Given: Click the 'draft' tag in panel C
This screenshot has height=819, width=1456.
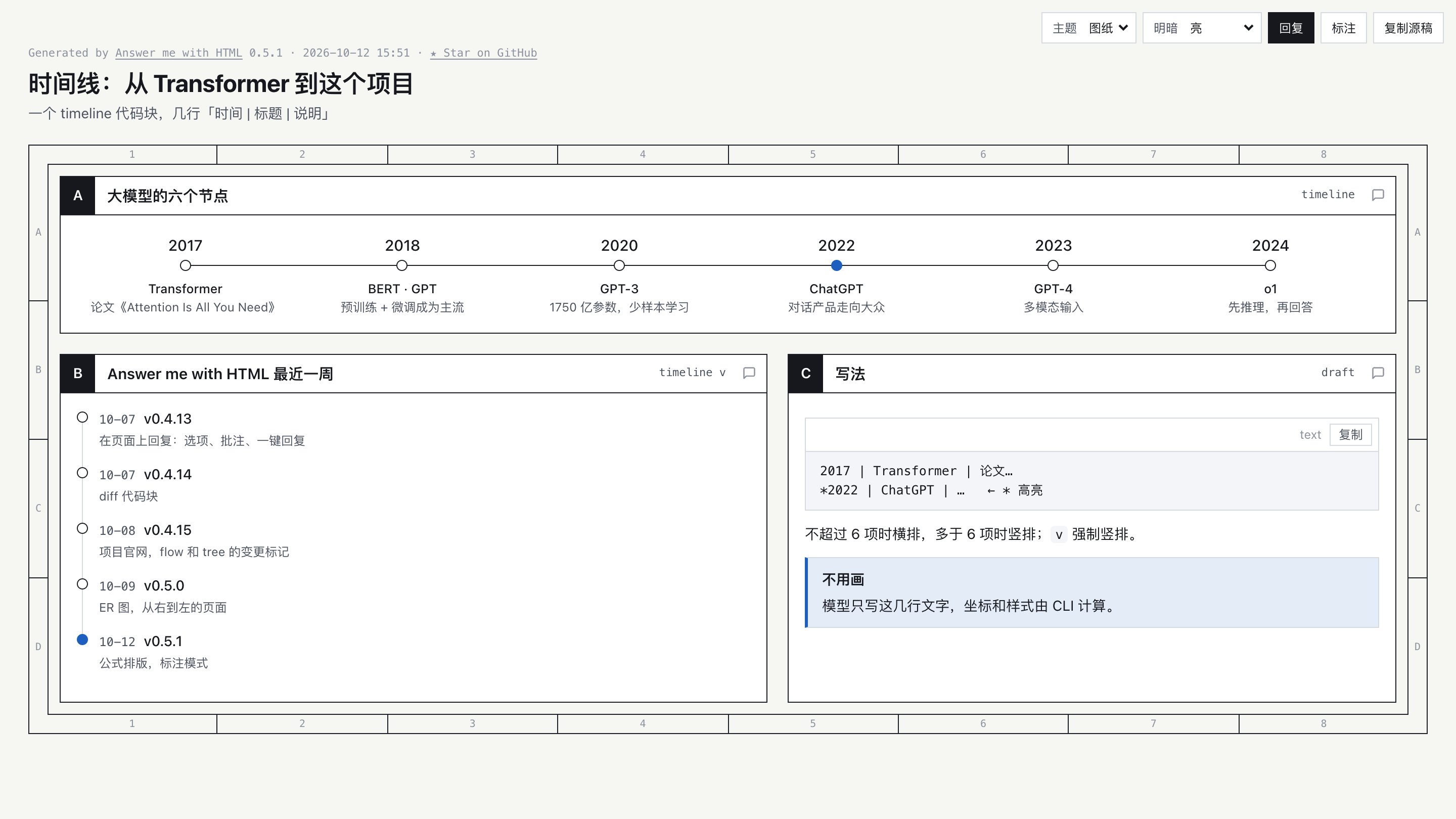Looking at the screenshot, I should click(1337, 373).
